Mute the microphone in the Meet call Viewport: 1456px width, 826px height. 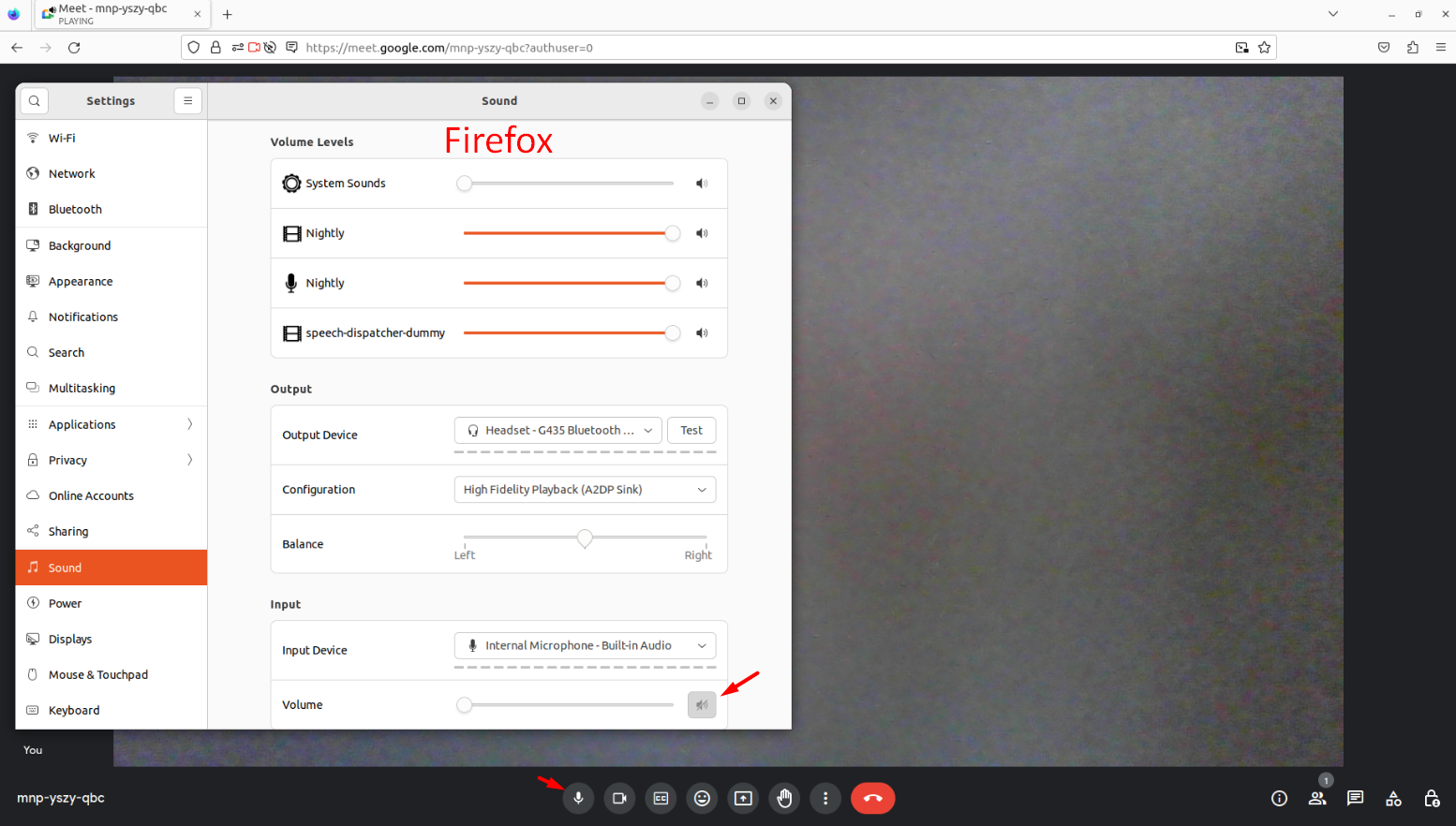(578, 798)
